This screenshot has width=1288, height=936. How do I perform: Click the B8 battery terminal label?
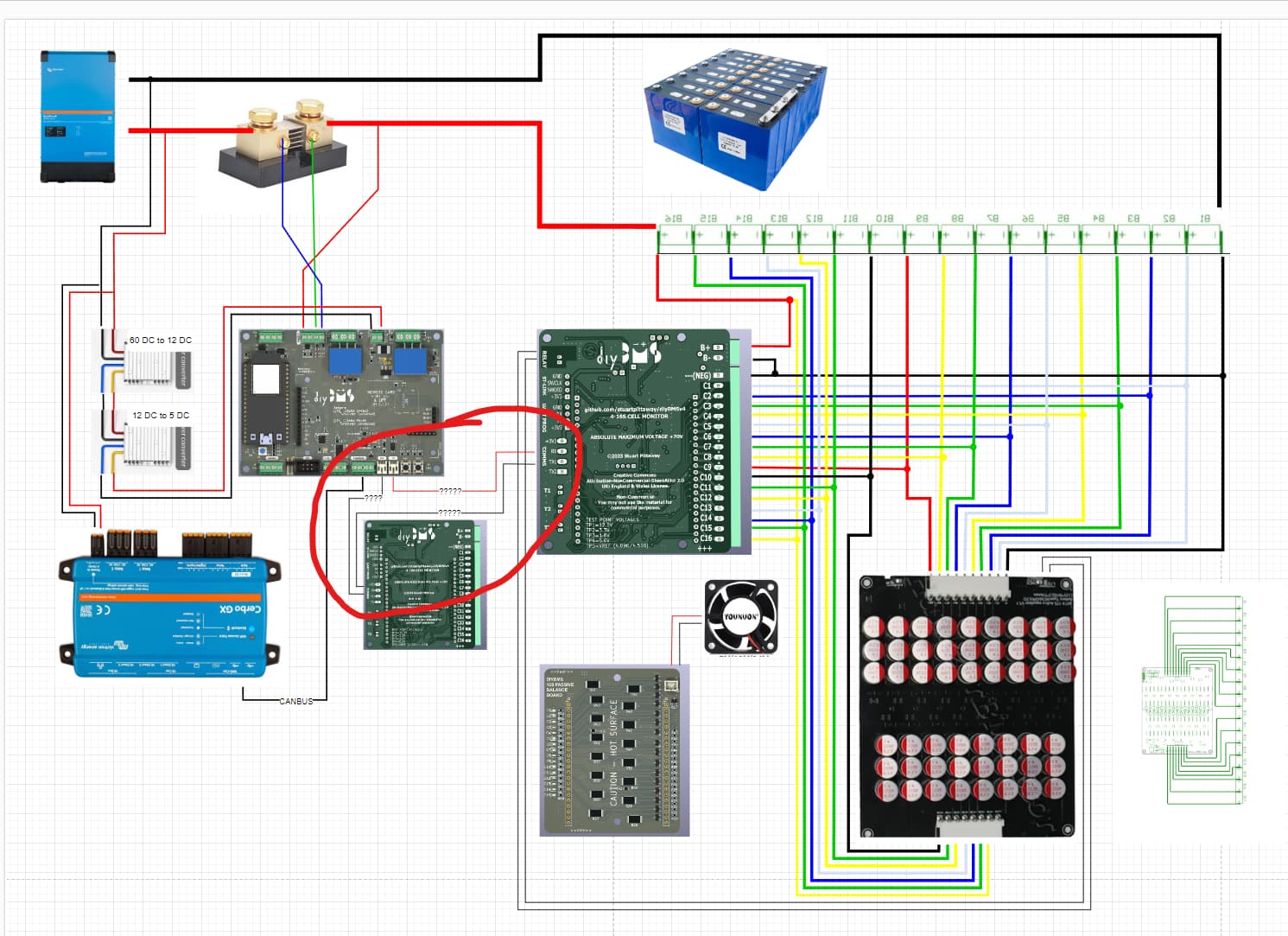[x=957, y=219]
